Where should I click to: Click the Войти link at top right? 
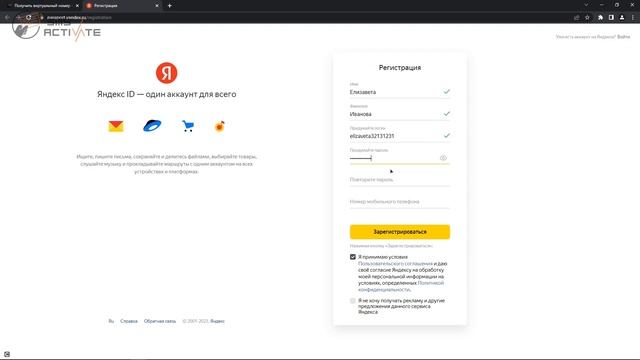[x=623, y=37]
